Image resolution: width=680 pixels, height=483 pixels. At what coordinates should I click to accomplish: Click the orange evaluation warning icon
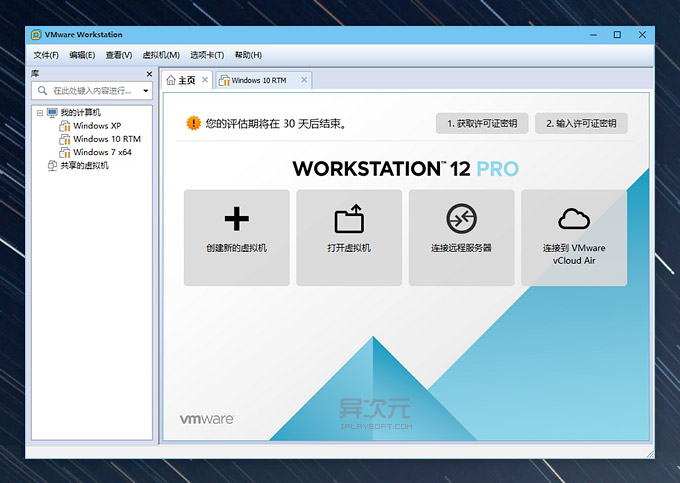pos(193,123)
